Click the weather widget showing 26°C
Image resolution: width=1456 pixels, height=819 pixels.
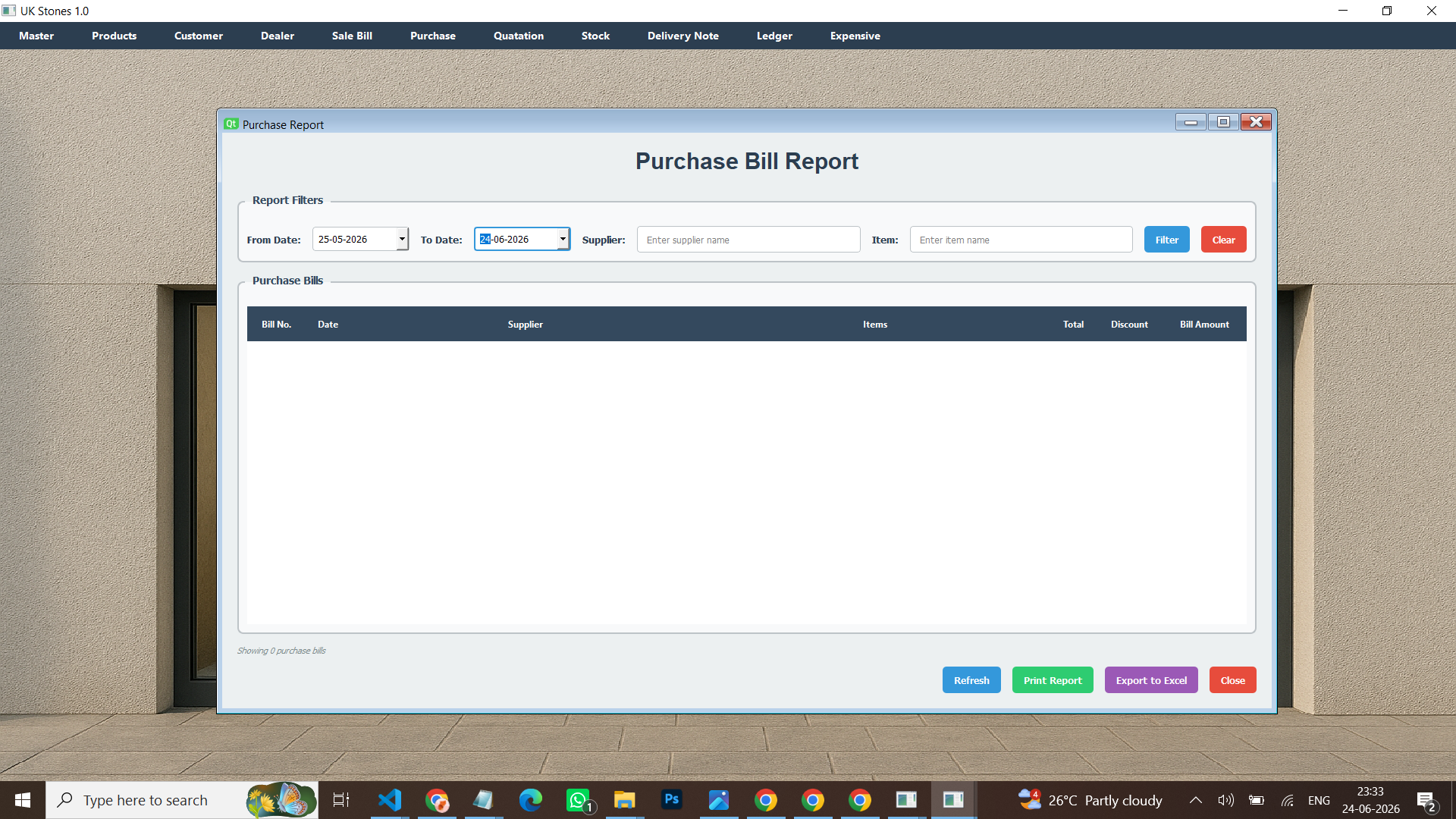click(1090, 800)
